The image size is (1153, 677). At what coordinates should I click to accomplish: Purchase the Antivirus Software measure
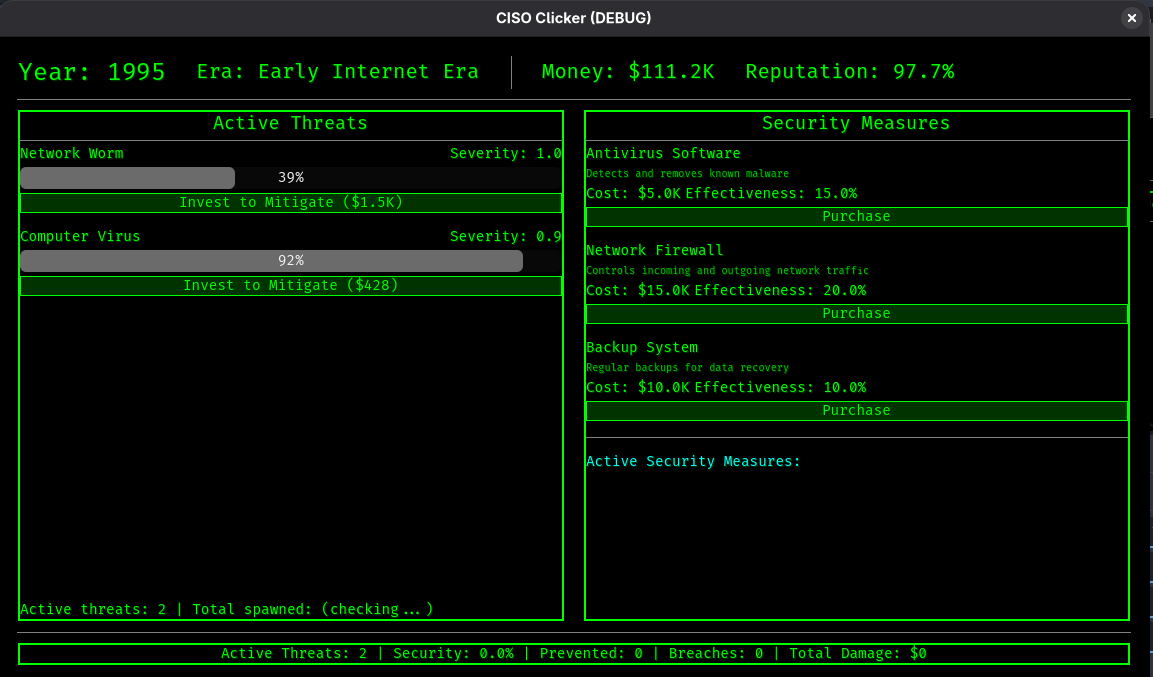[856, 217]
